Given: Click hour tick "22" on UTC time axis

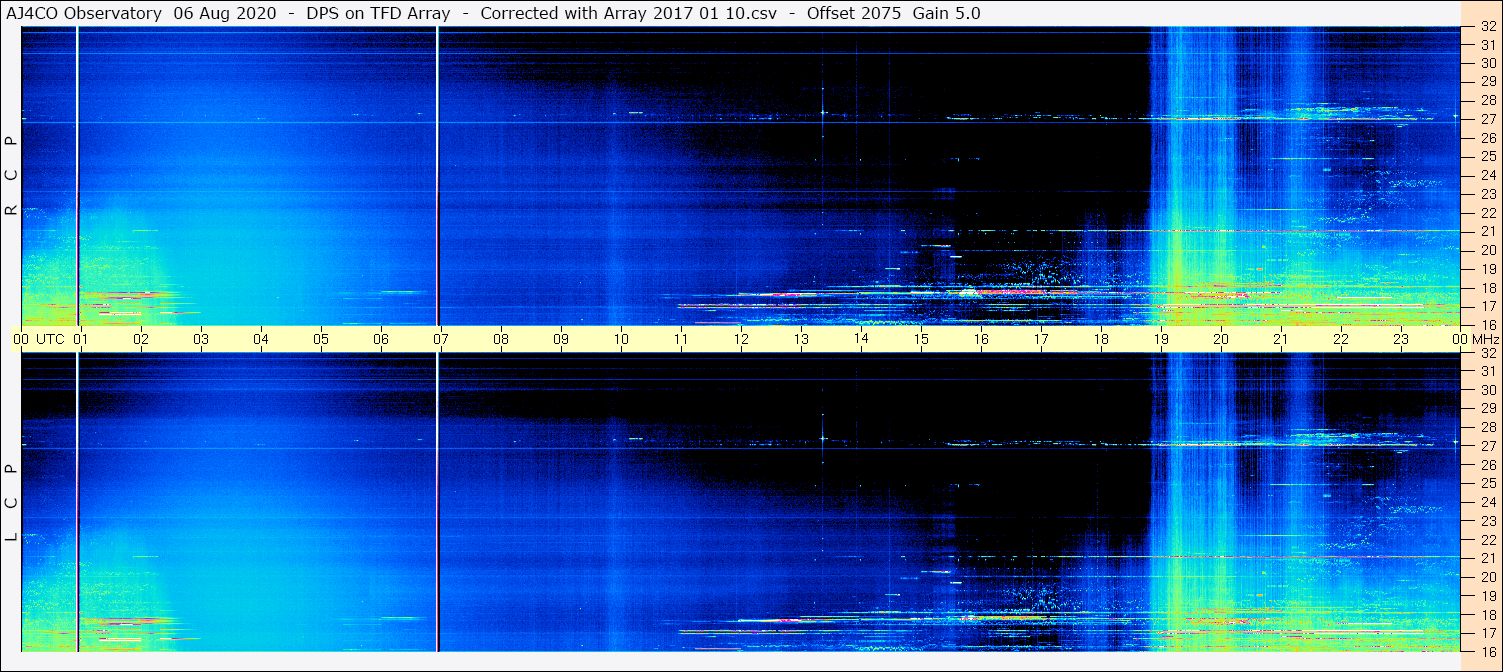Looking at the screenshot, I should point(1341,339).
